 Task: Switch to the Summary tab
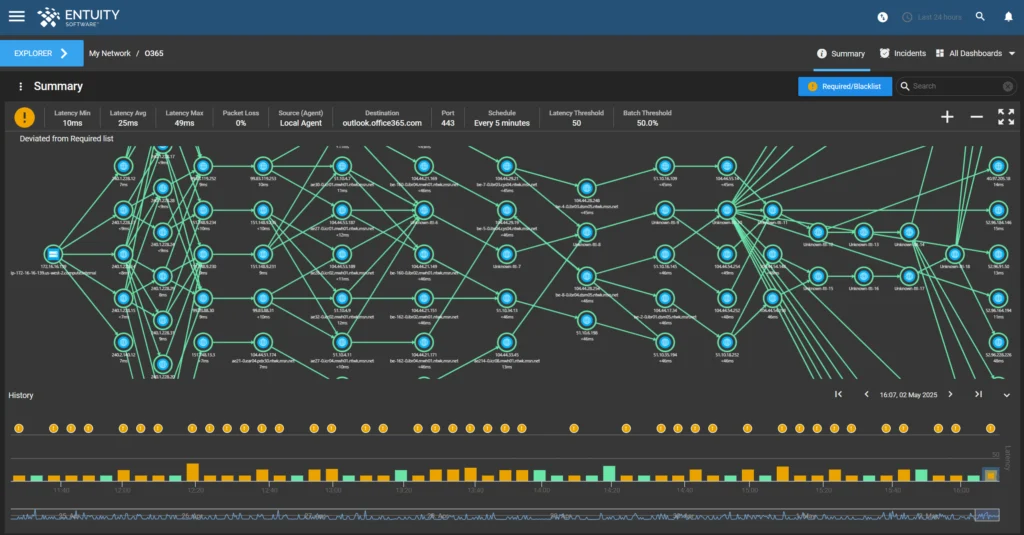841,54
